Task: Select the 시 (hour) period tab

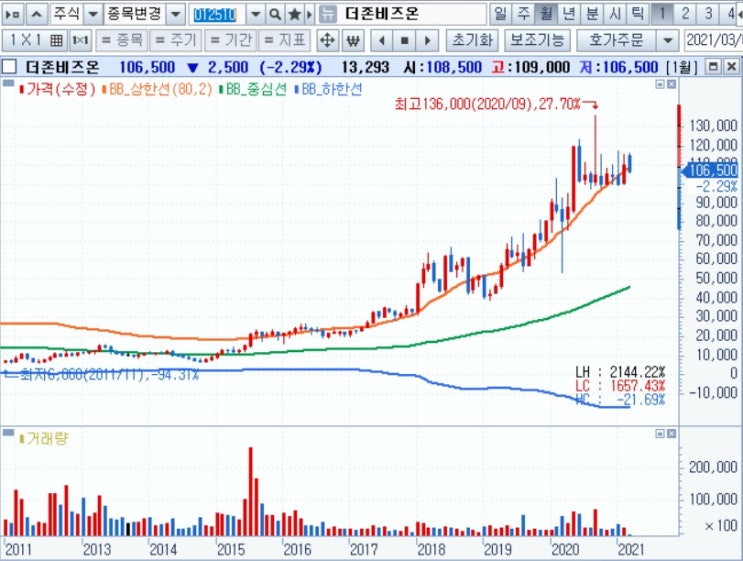Action: pyautogui.click(x=615, y=14)
